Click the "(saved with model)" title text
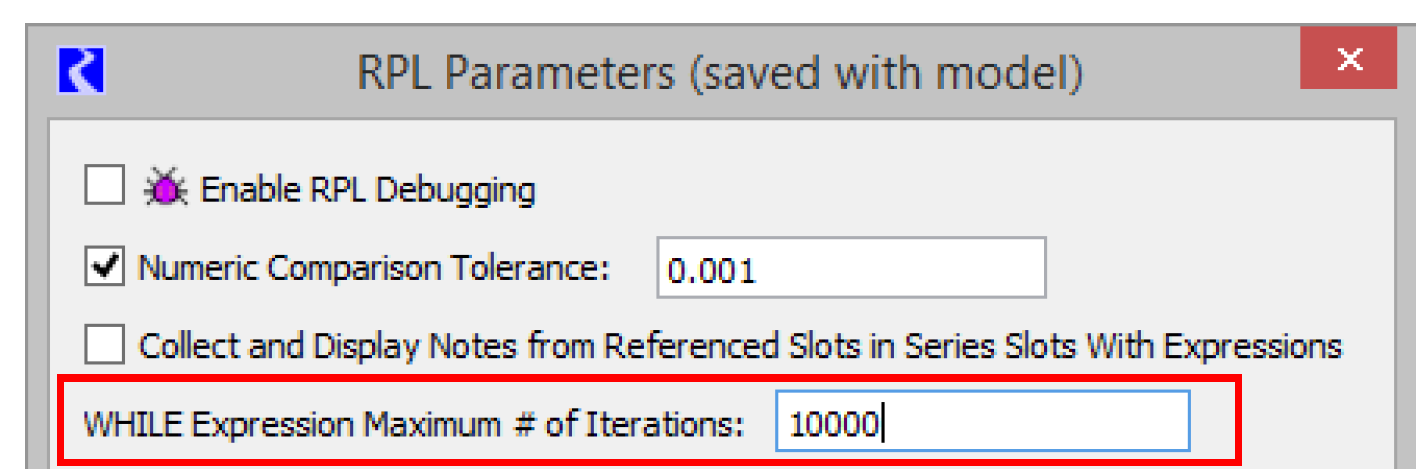 click(x=885, y=74)
